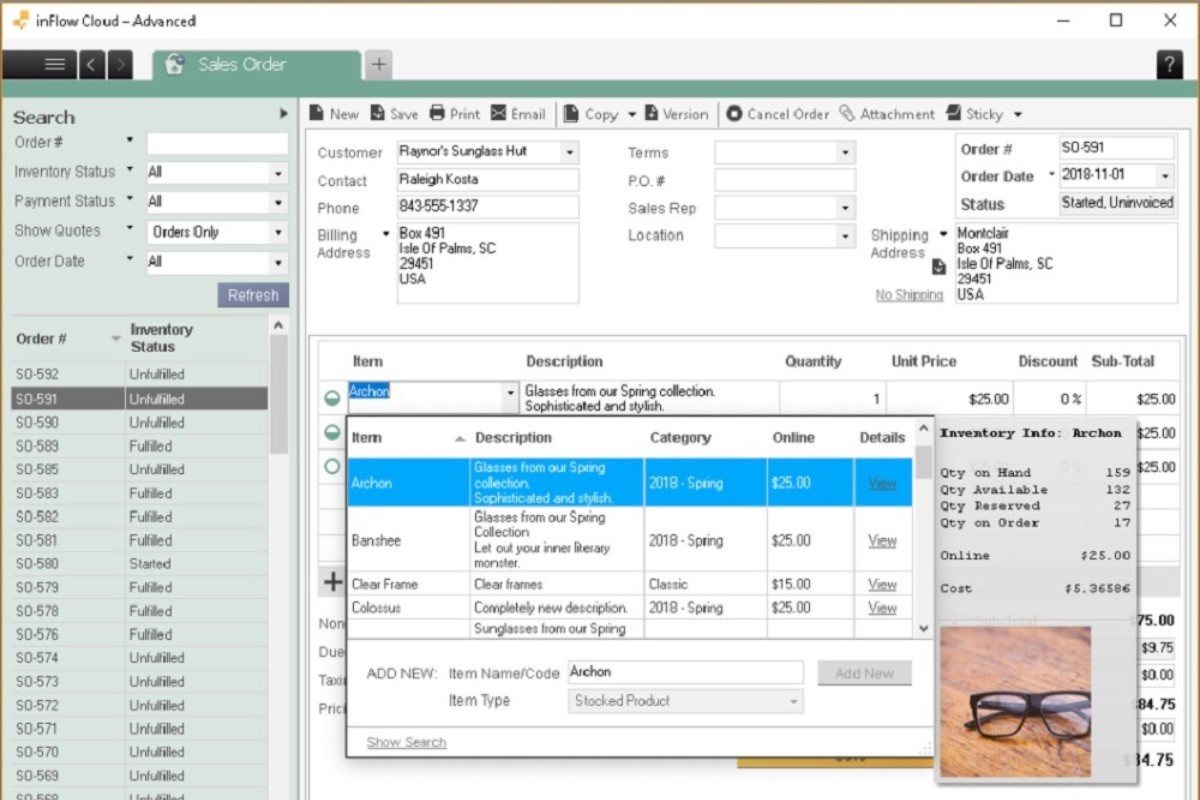Screen dimensions: 1200x800
Task: Click View link for Clear Frame
Action: pyautogui.click(x=882, y=584)
